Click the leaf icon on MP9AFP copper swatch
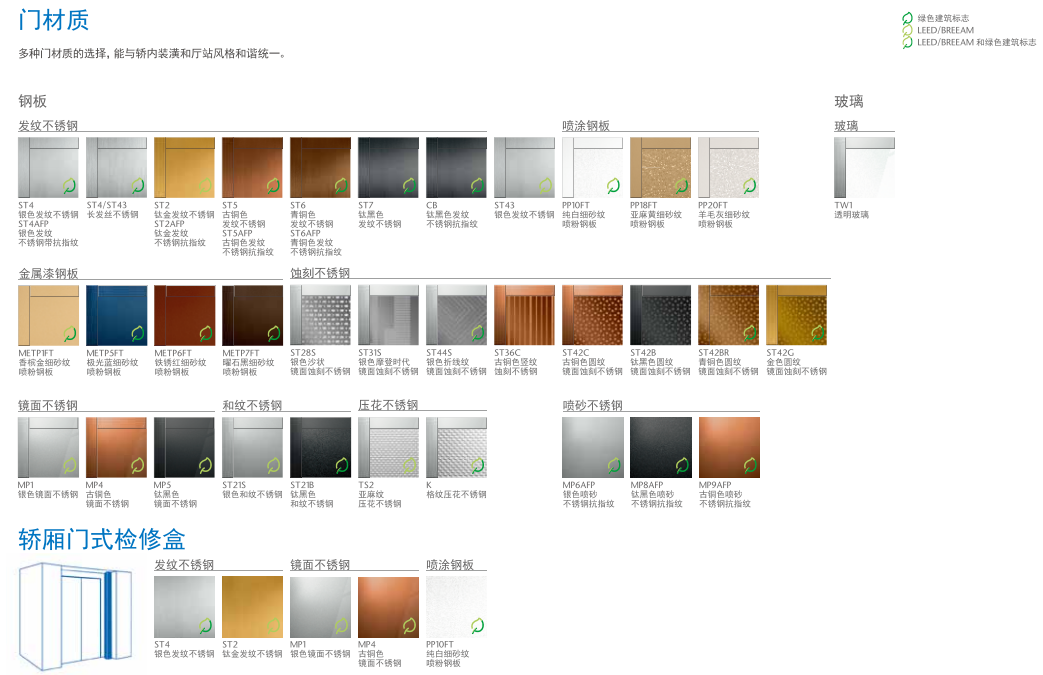 [x=748, y=465]
